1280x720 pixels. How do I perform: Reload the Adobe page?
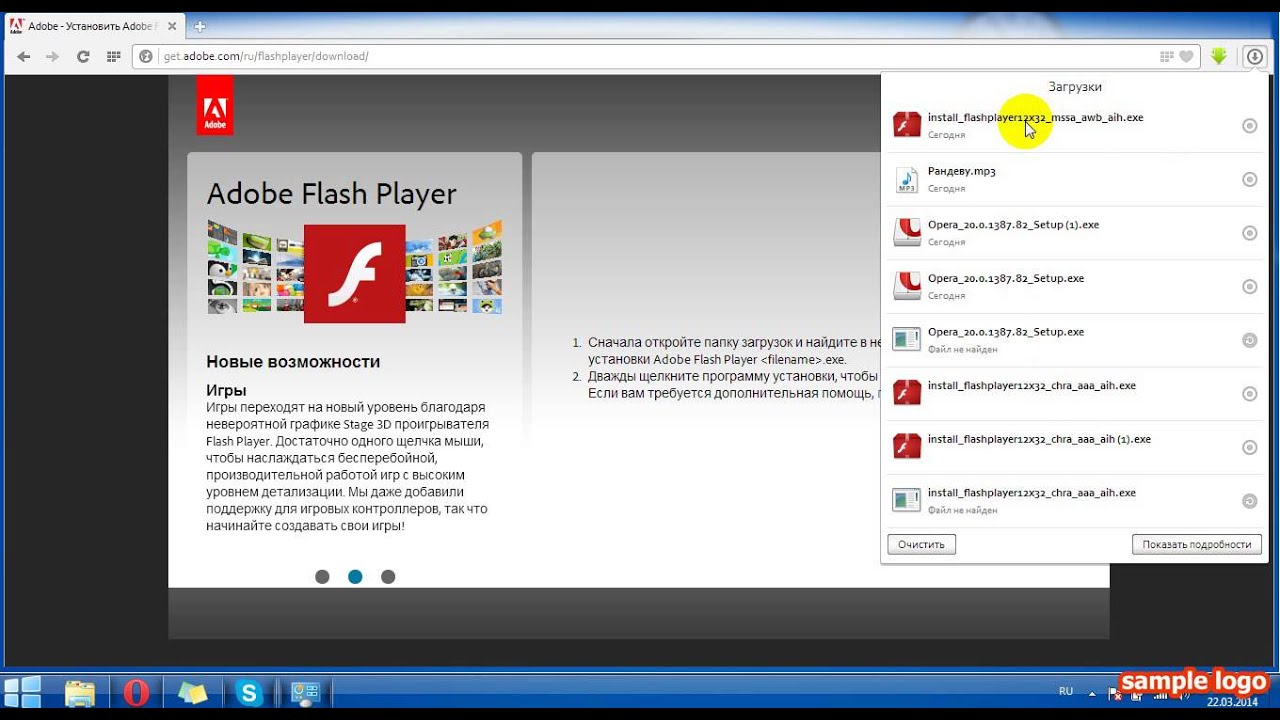coord(83,56)
